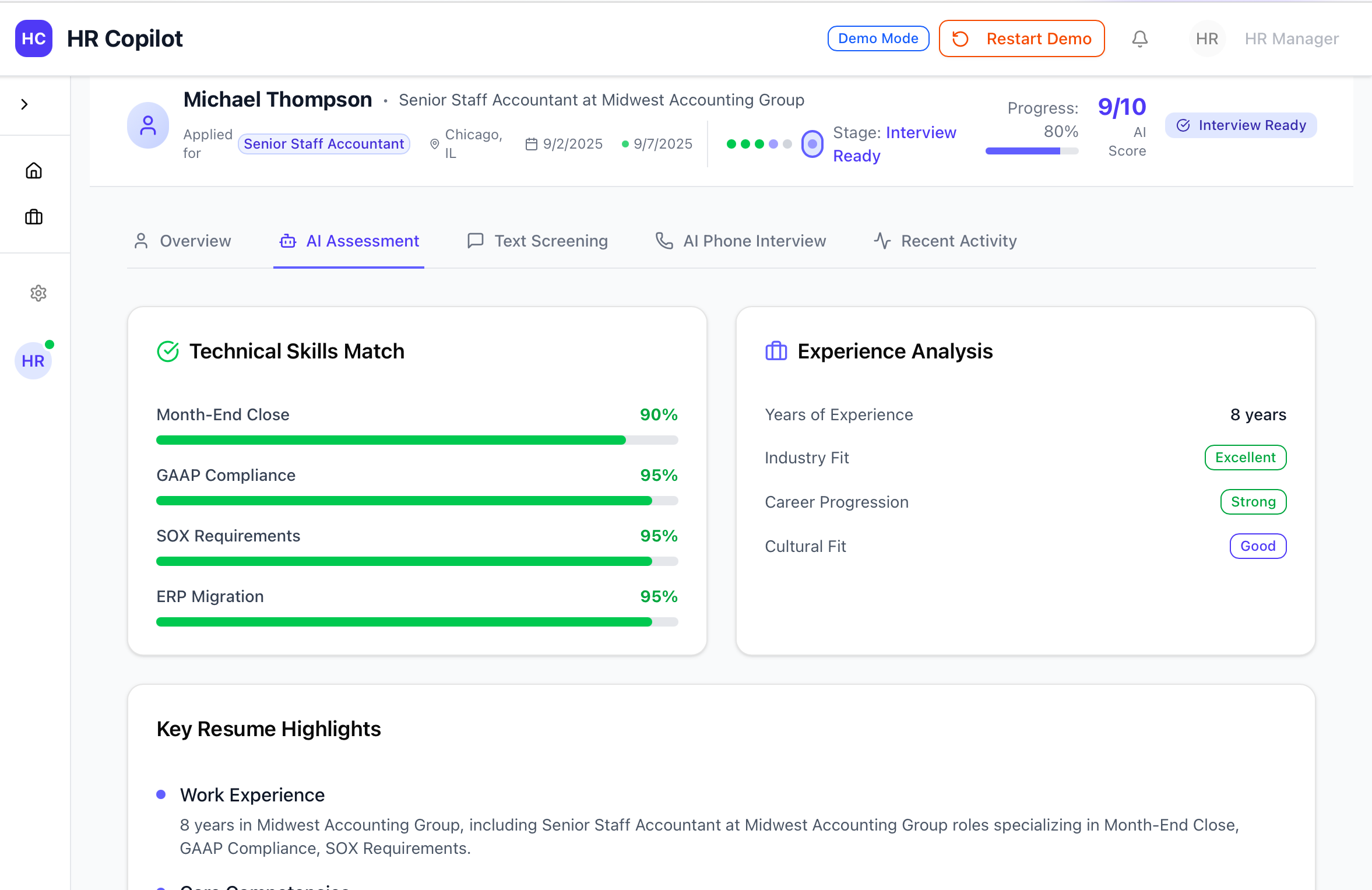
Task: Click the Senior Staff Accountant job tag
Action: [x=323, y=144]
